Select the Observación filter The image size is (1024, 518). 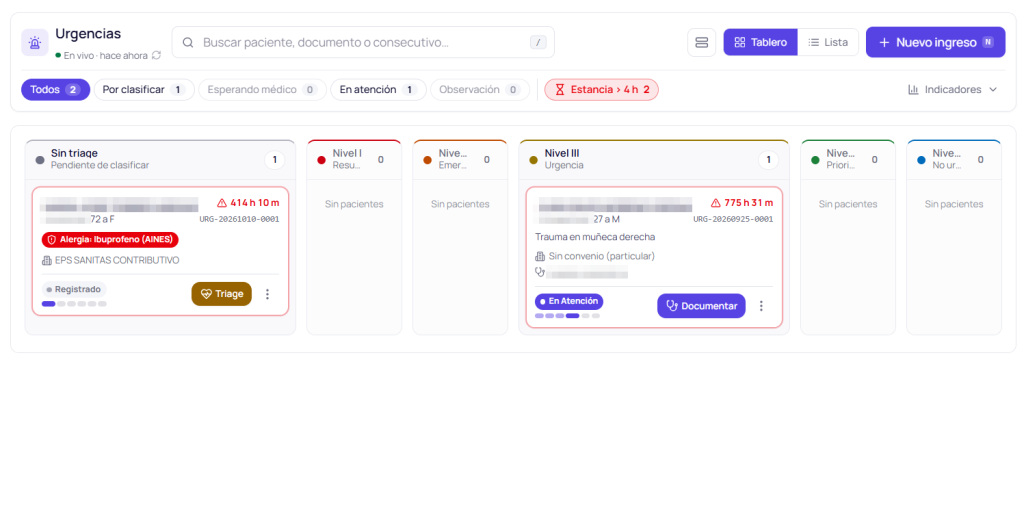(479, 89)
